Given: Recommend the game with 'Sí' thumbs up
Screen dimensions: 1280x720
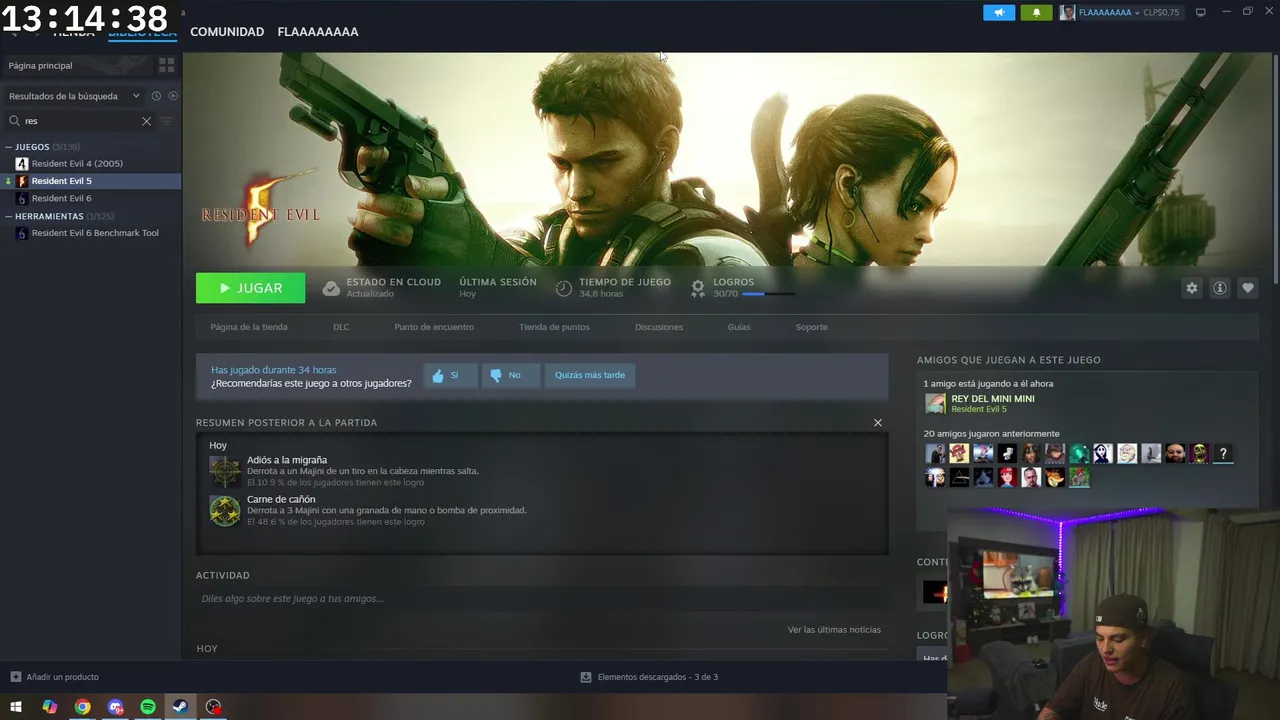Looking at the screenshot, I should [450, 375].
